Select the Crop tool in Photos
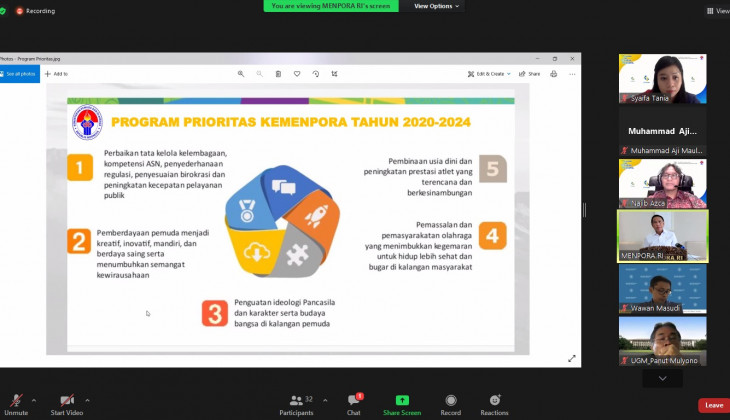 point(334,74)
